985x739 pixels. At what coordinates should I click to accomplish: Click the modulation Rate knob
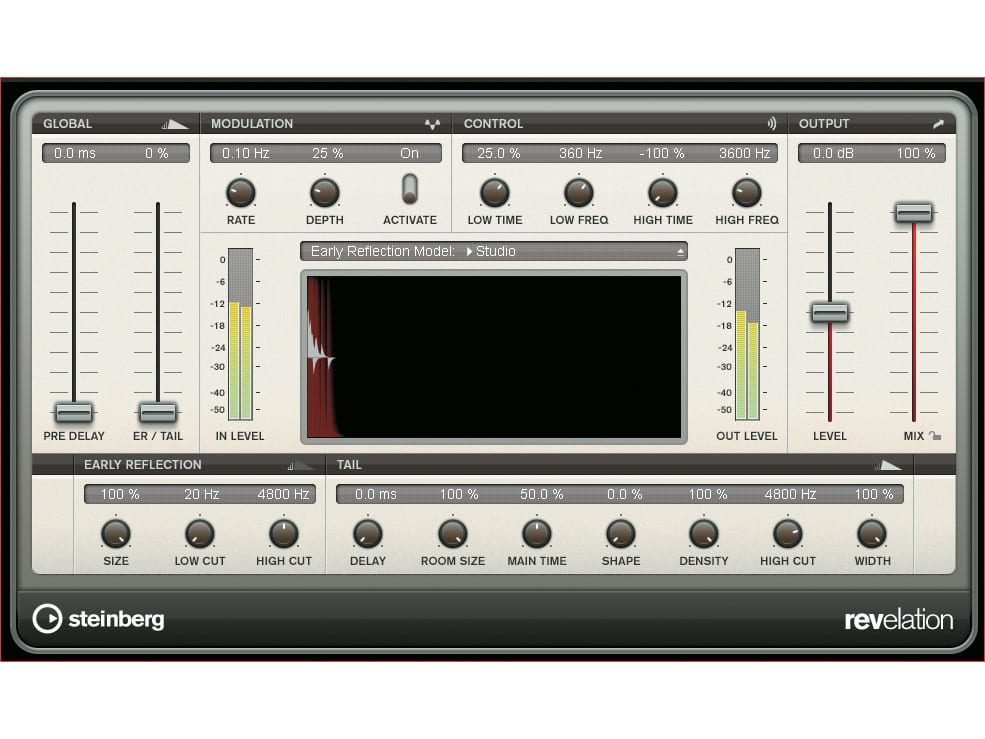[x=241, y=192]
